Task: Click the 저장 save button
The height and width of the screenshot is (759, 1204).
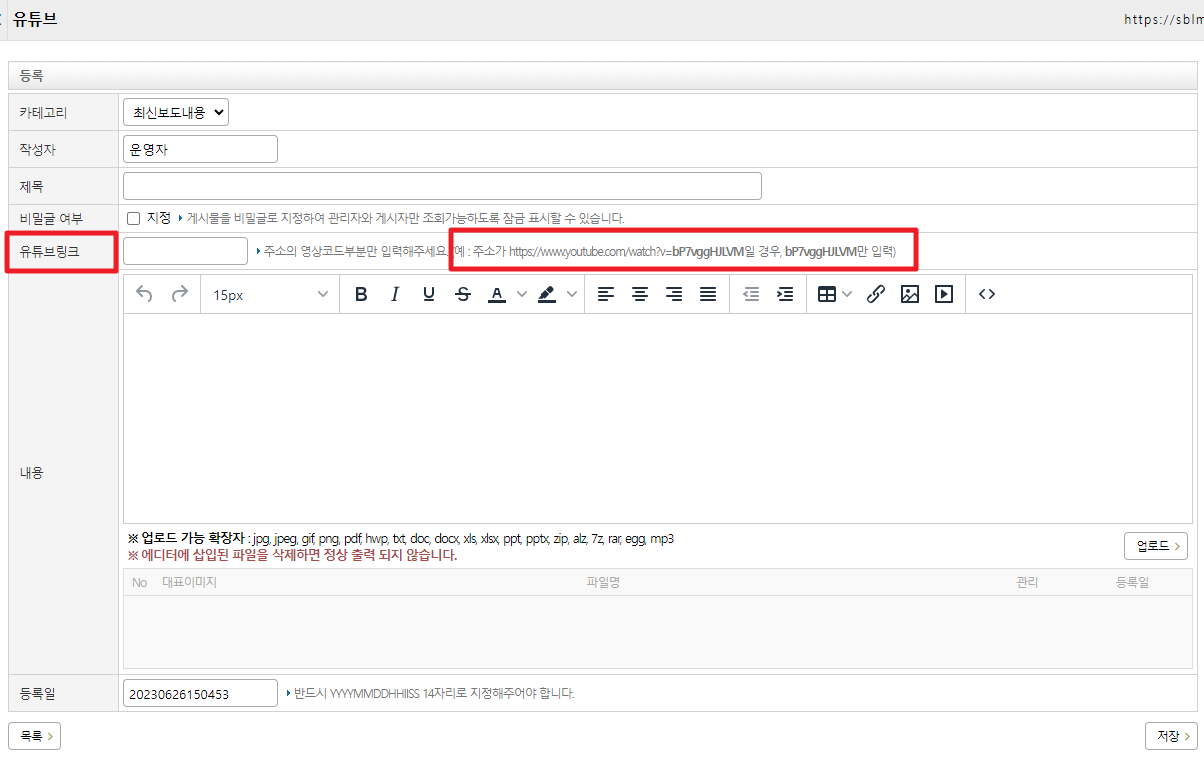Action: tap(1171, 736)
